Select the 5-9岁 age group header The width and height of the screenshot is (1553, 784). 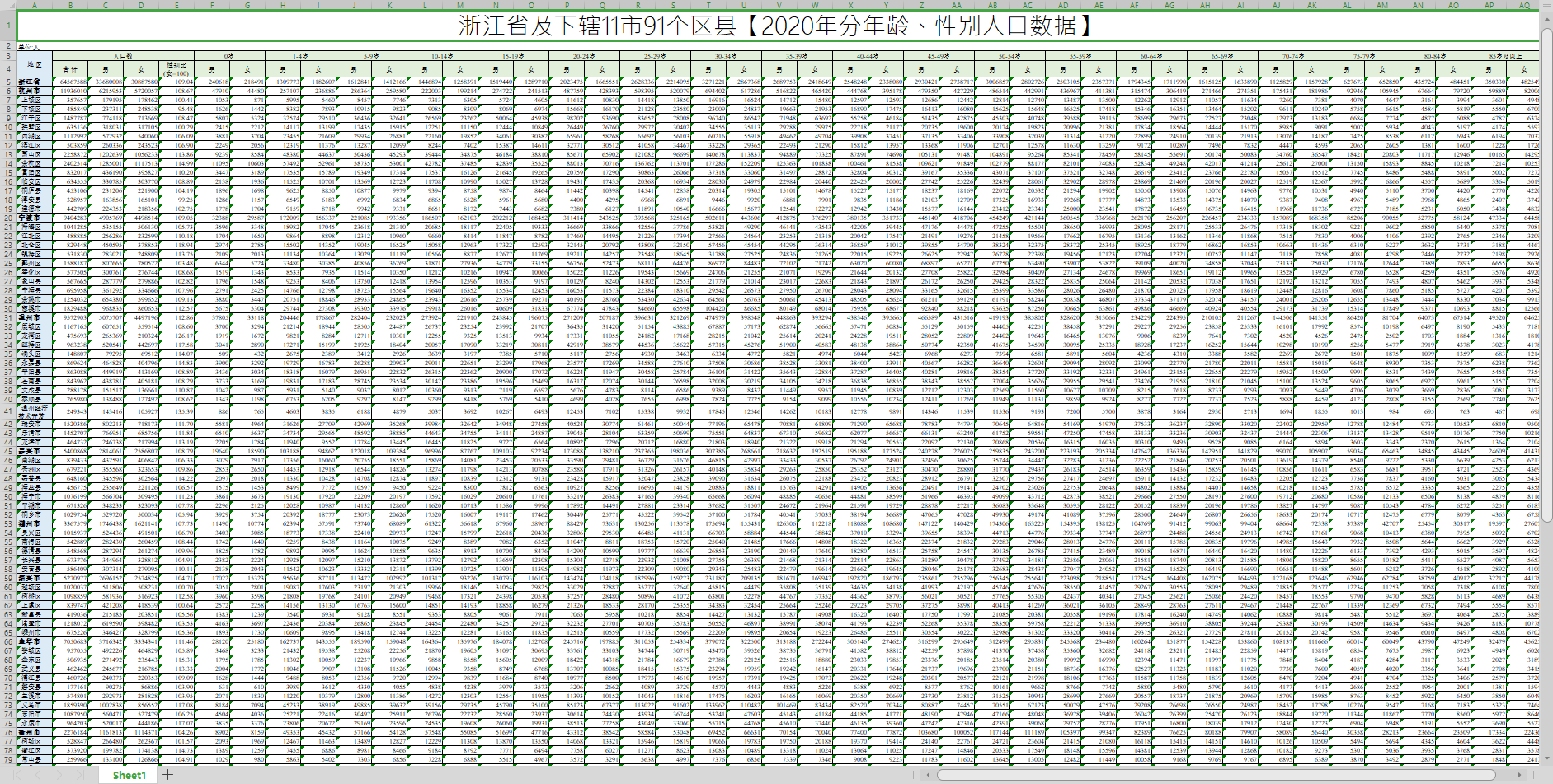(371, 56)
